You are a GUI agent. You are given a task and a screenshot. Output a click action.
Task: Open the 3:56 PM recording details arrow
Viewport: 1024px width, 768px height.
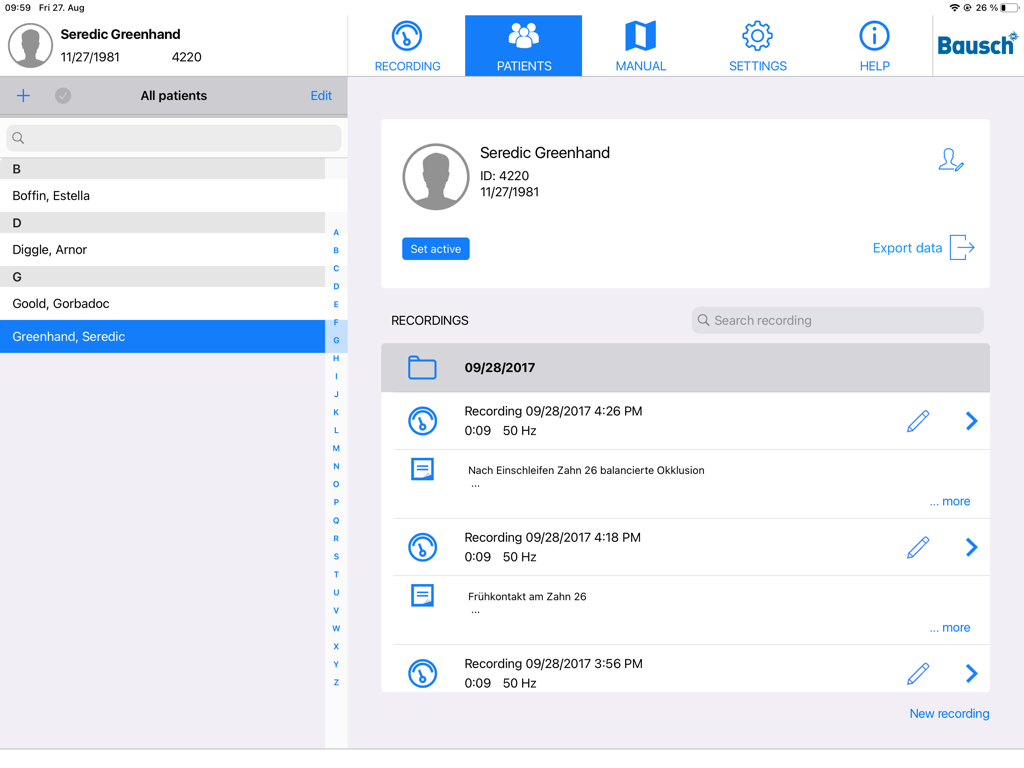click(970, 673)
